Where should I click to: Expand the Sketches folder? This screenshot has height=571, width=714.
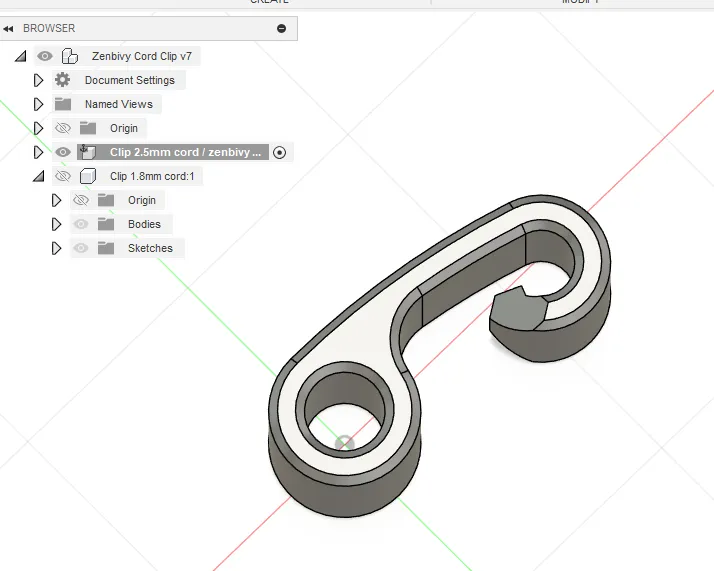pos(56,248)
